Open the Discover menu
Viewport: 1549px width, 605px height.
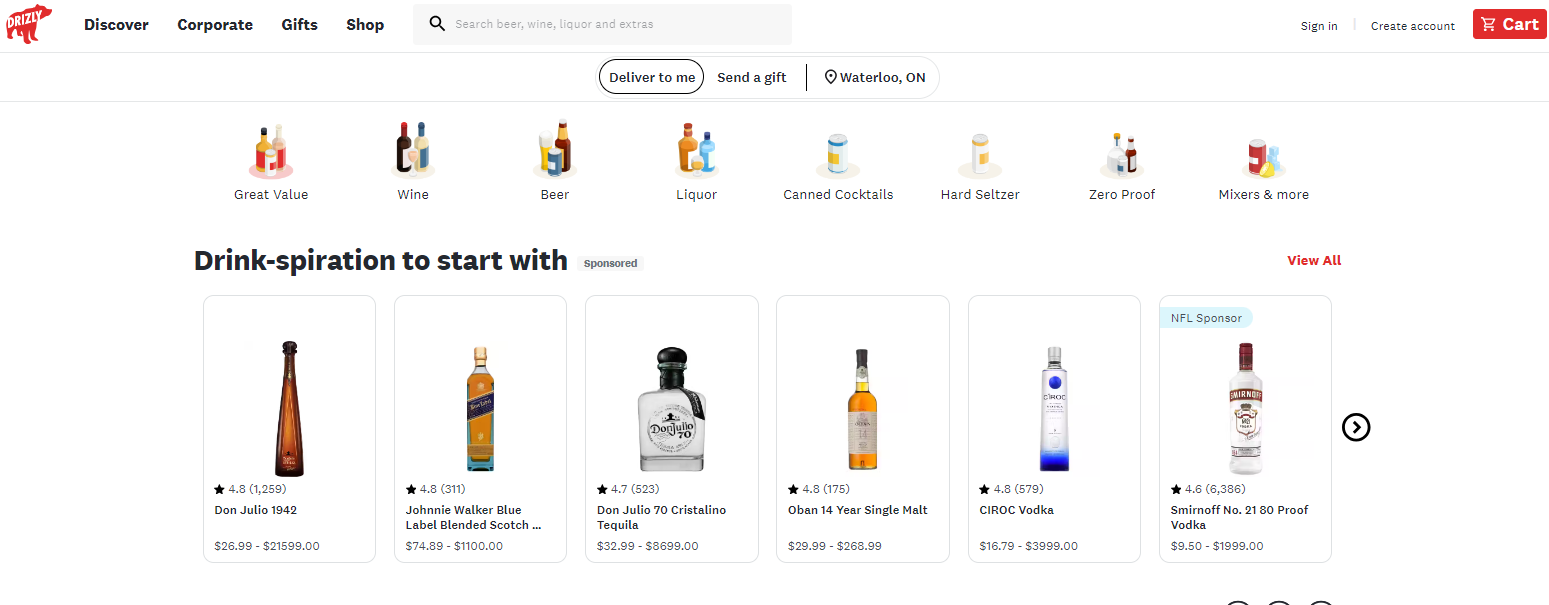click(116, 25)
